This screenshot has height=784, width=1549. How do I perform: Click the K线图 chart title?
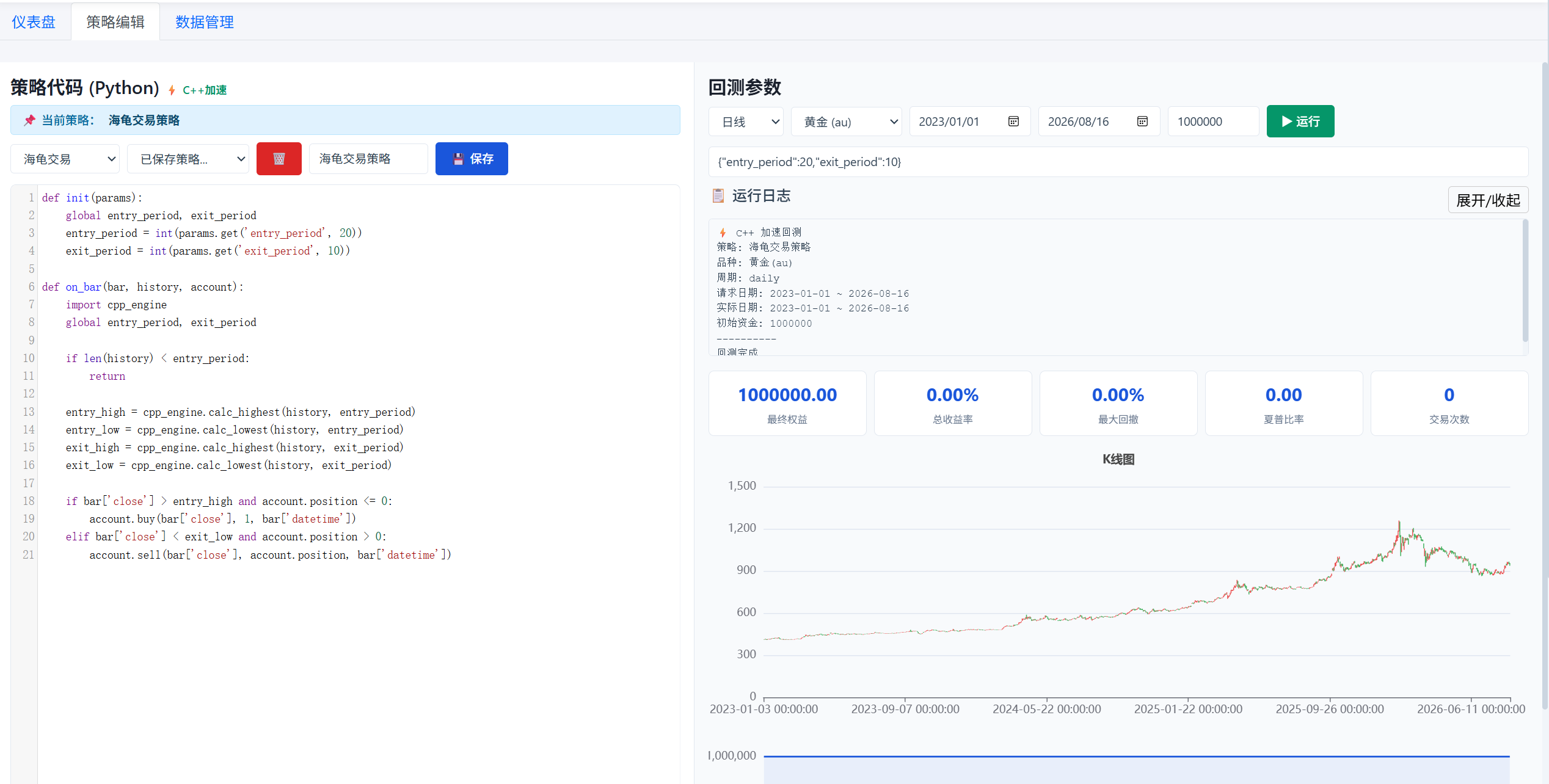[x=1118, y=459]
